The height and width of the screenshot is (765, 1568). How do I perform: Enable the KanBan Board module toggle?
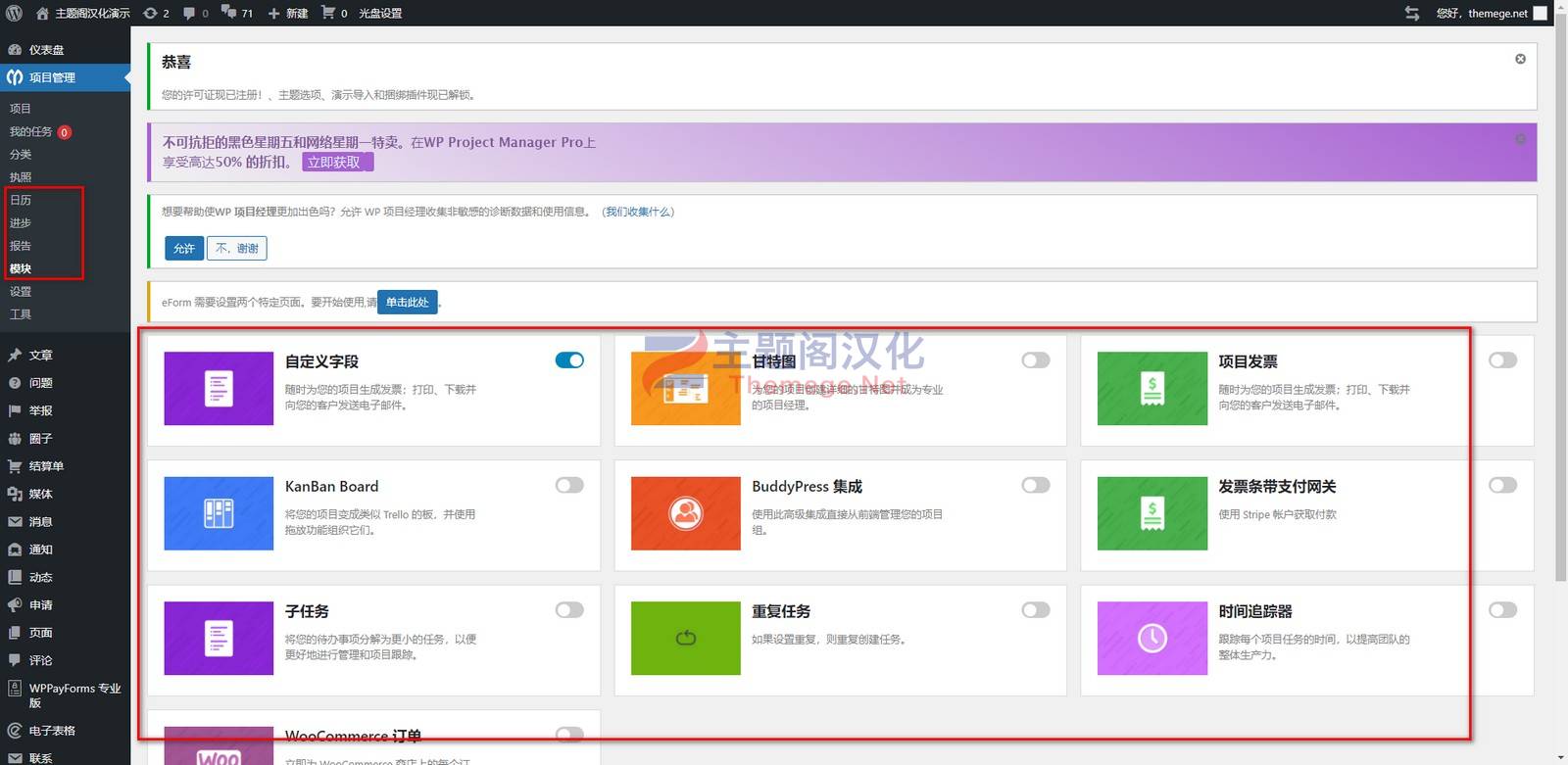(x=569, y=485)
